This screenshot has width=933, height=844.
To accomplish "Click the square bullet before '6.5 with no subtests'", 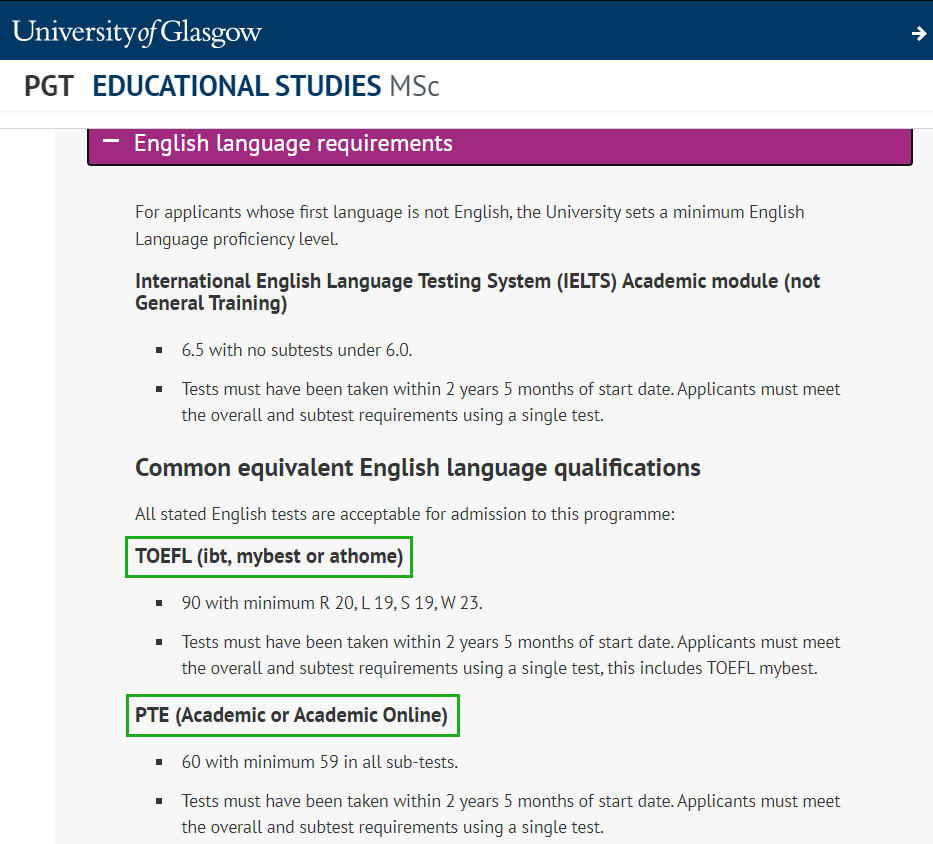I will [x=159, y=351].
